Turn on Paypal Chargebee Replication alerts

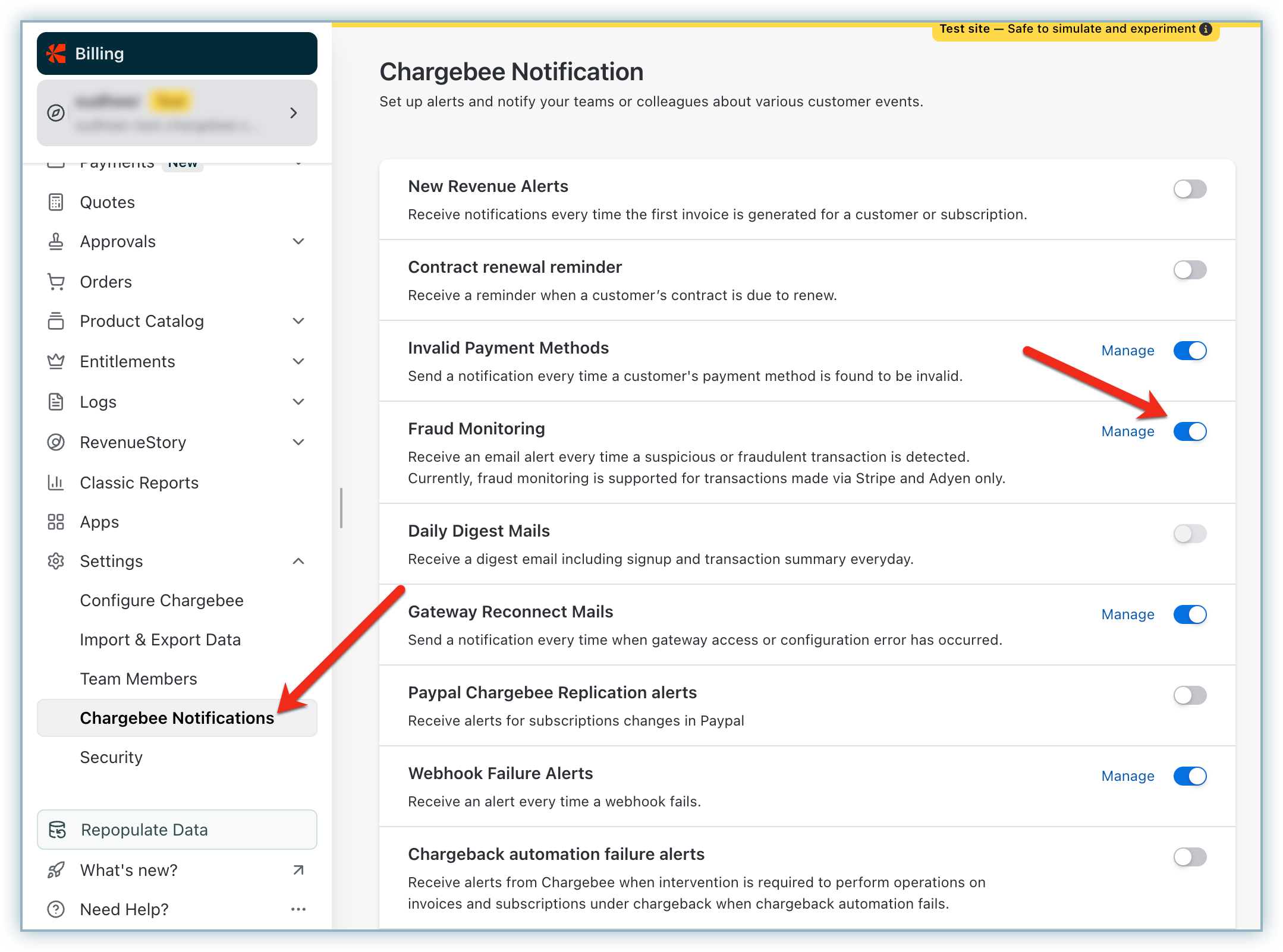tap(1190, 695)
